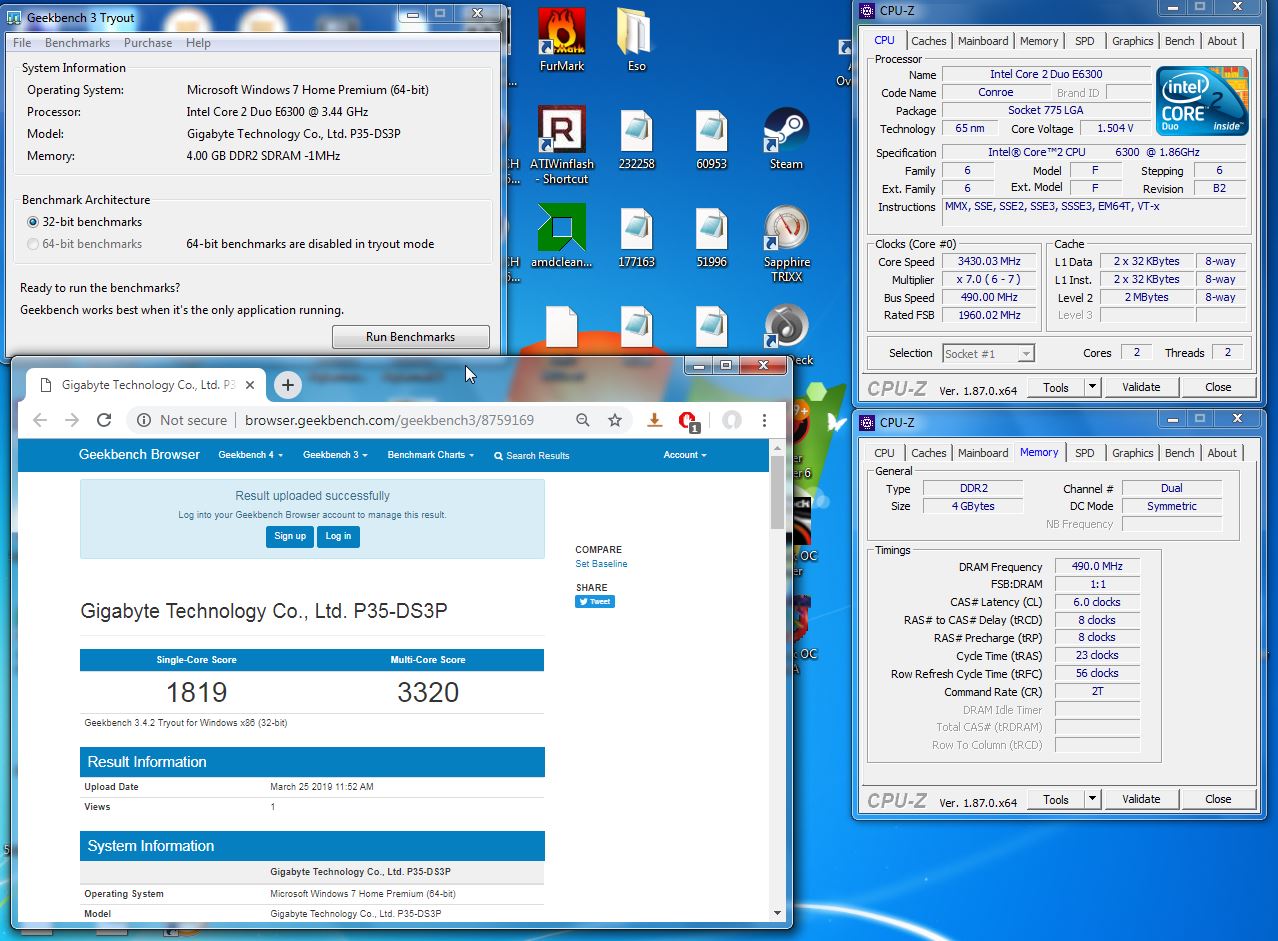Viewport: 1278px width, 941px height.
Task: Switch to Caches tab in upper CPU-Z
Action: click(928, 41)
